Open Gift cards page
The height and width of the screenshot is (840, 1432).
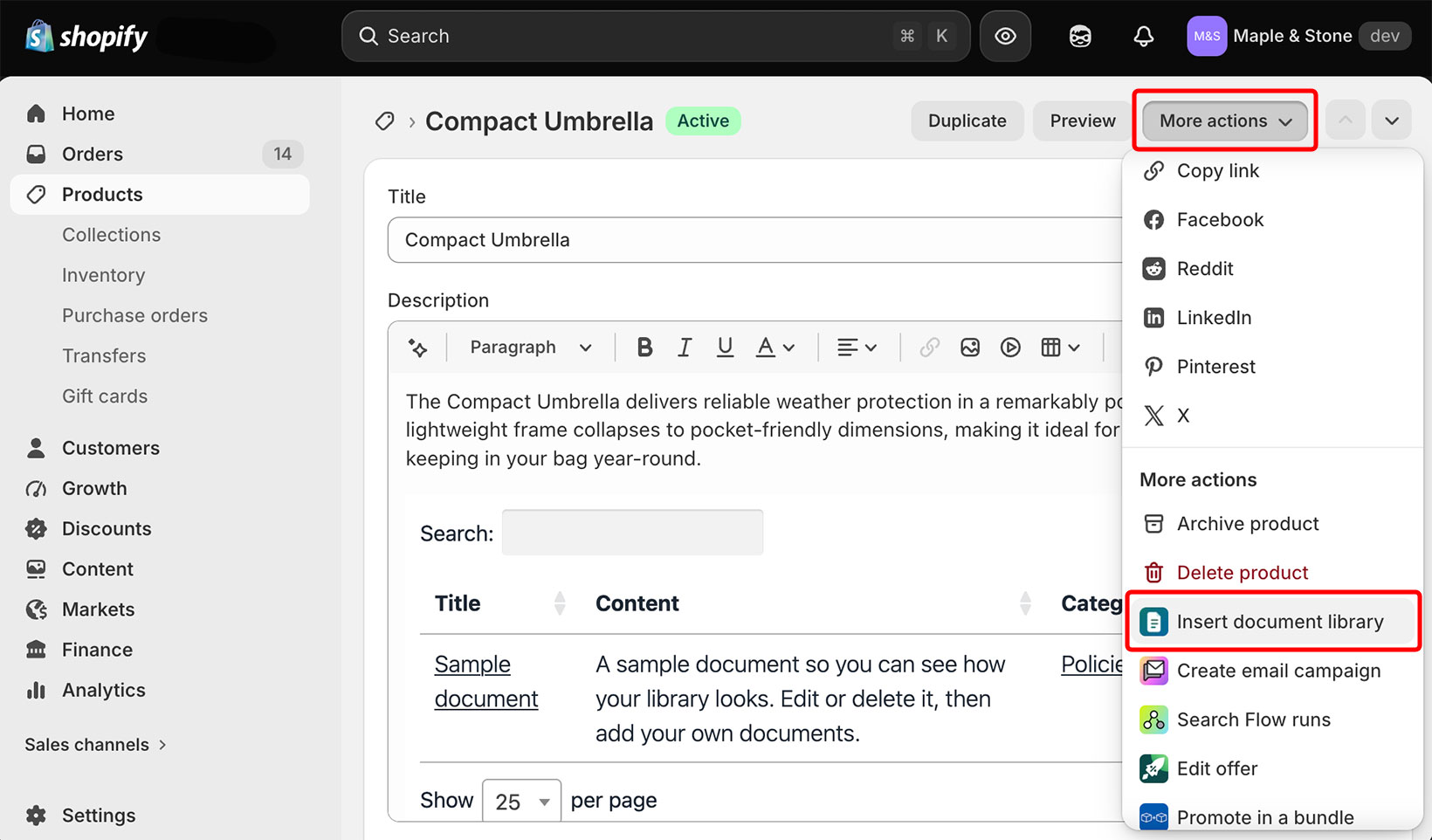tap(105, 396)
